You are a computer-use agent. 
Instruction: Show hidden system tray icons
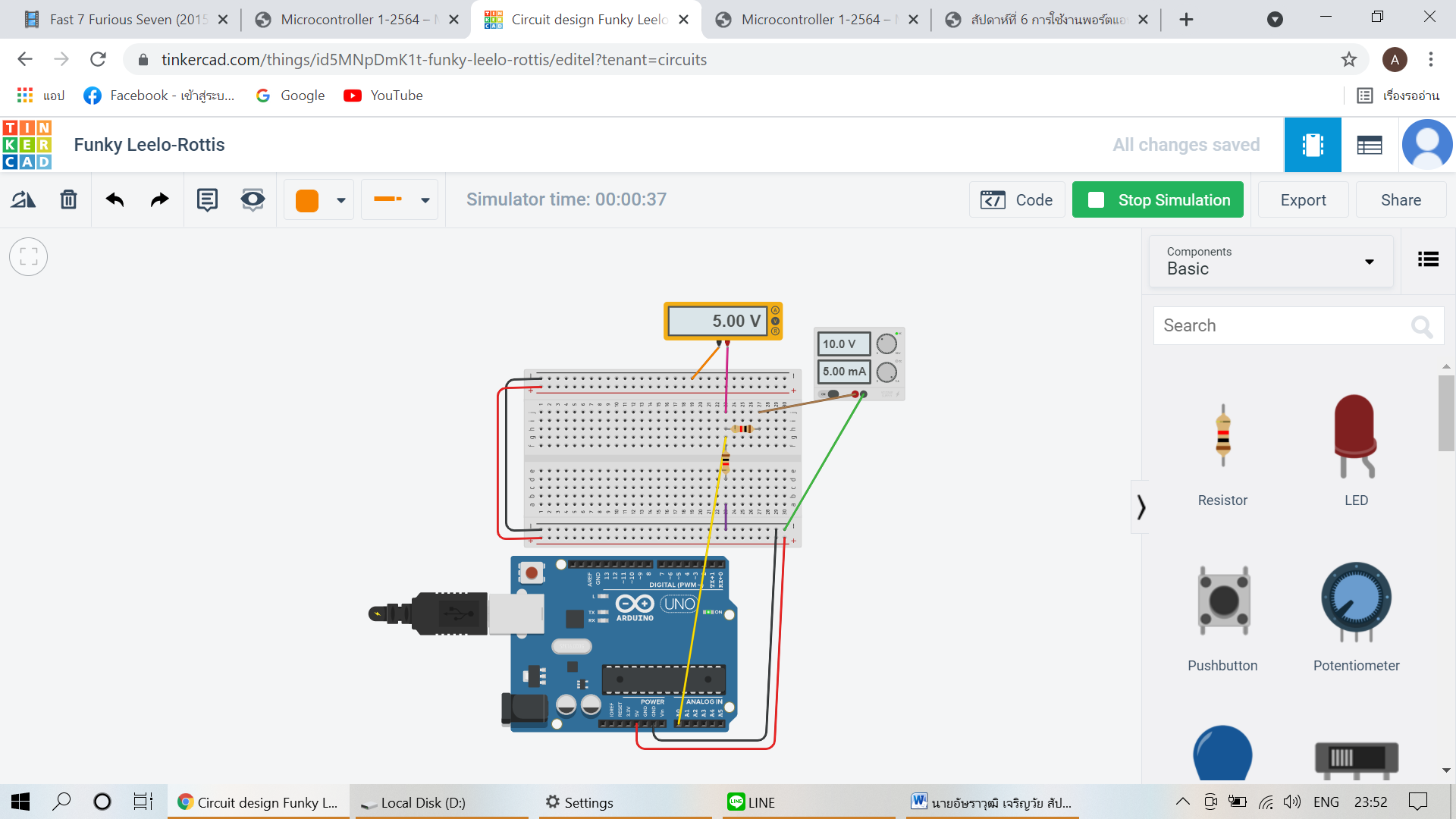[1182, 802]
